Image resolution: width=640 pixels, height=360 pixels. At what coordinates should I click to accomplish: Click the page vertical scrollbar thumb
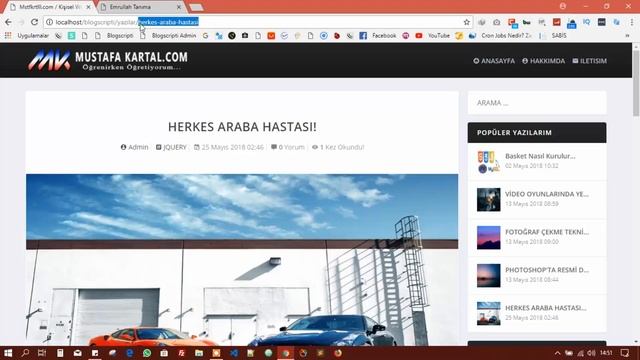tap(636, 83)
